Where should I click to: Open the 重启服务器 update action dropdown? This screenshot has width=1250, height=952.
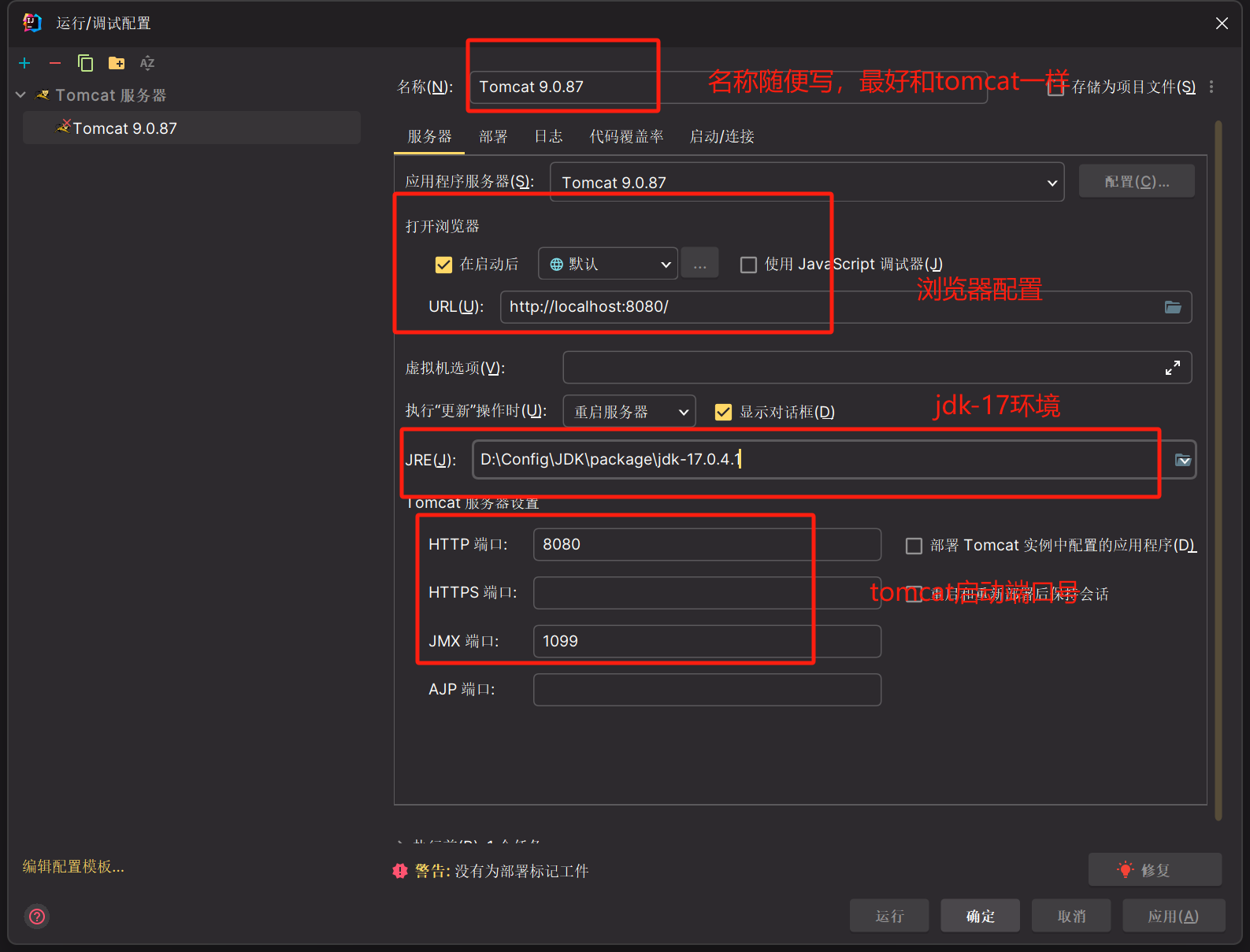click(629, 411)
